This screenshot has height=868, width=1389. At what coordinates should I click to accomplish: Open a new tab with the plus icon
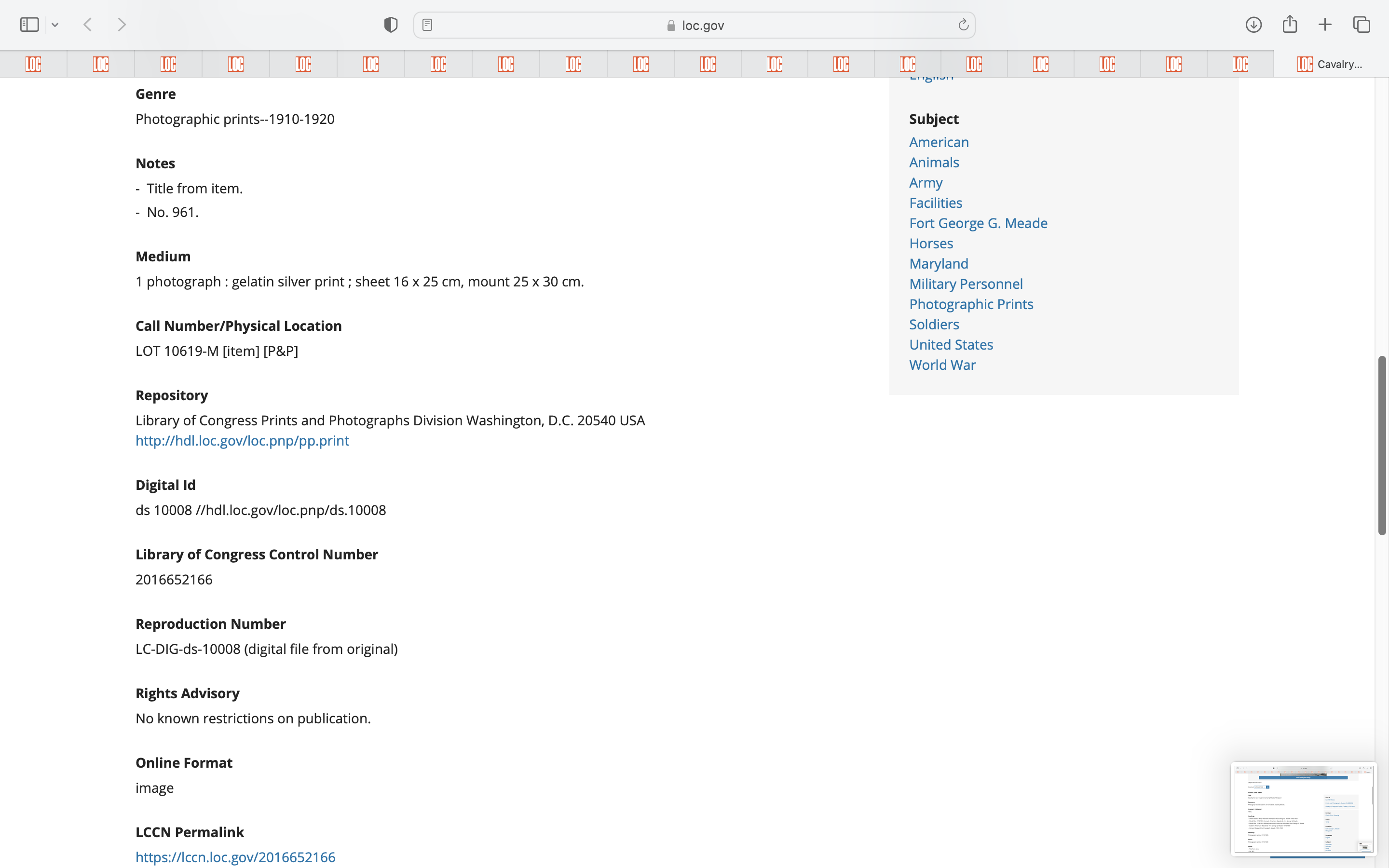tap(1325, 25)
